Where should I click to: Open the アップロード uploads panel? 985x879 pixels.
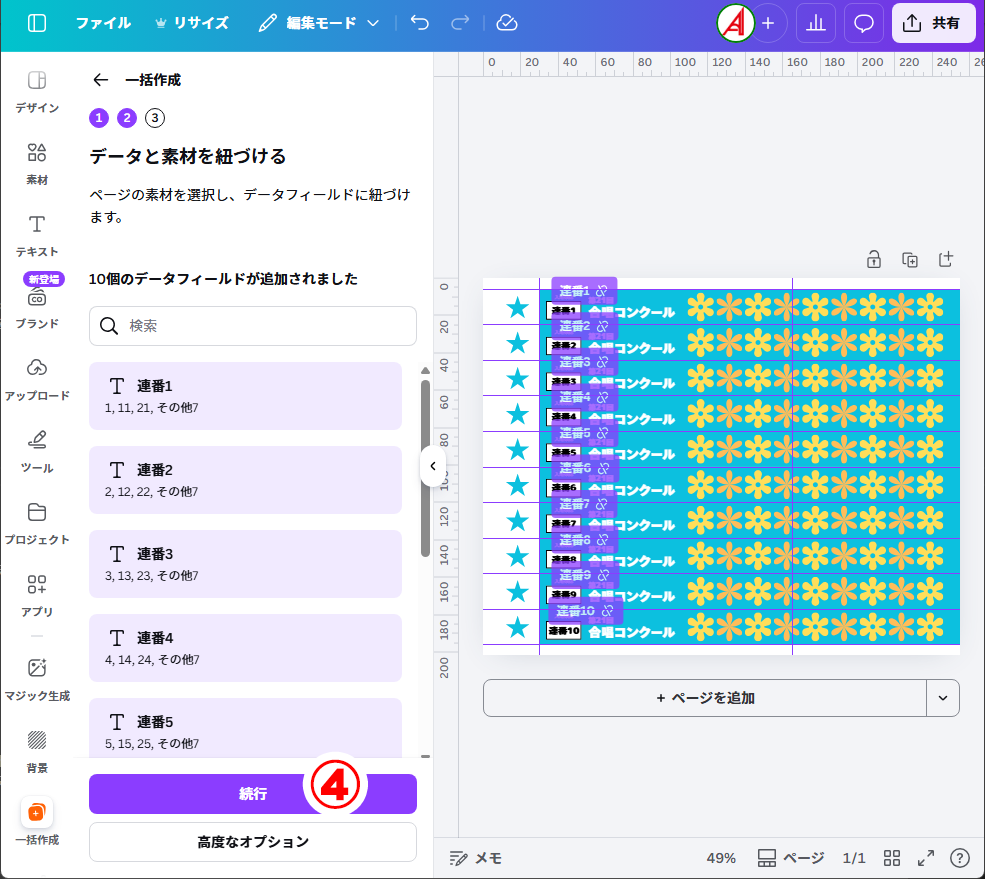click(37, 378)
